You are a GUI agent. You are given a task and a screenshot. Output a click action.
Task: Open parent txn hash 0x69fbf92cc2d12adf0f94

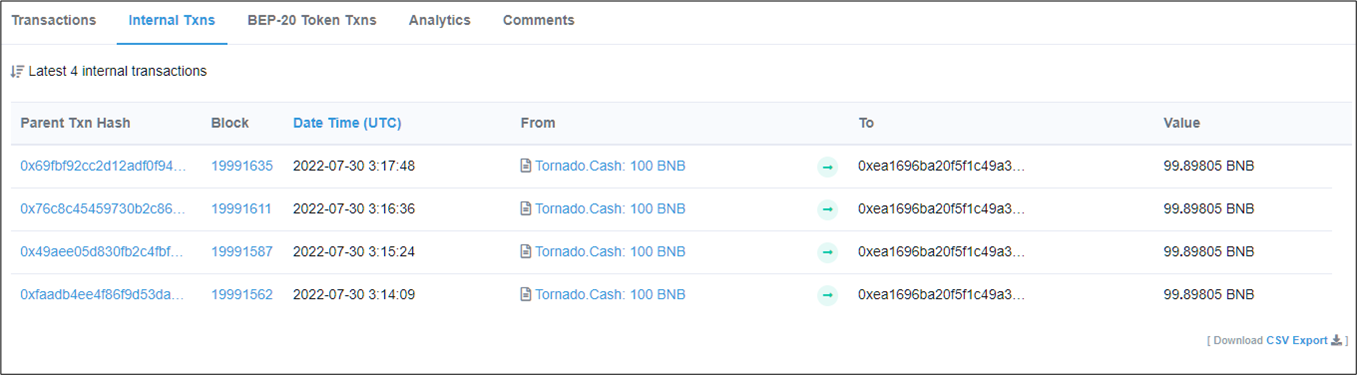click(x=103, y=166)
